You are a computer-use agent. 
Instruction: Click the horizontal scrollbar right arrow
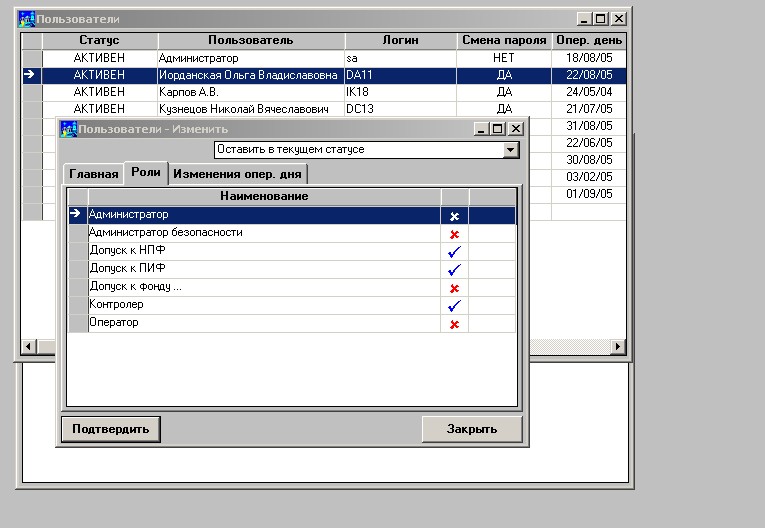click(618, 346)
